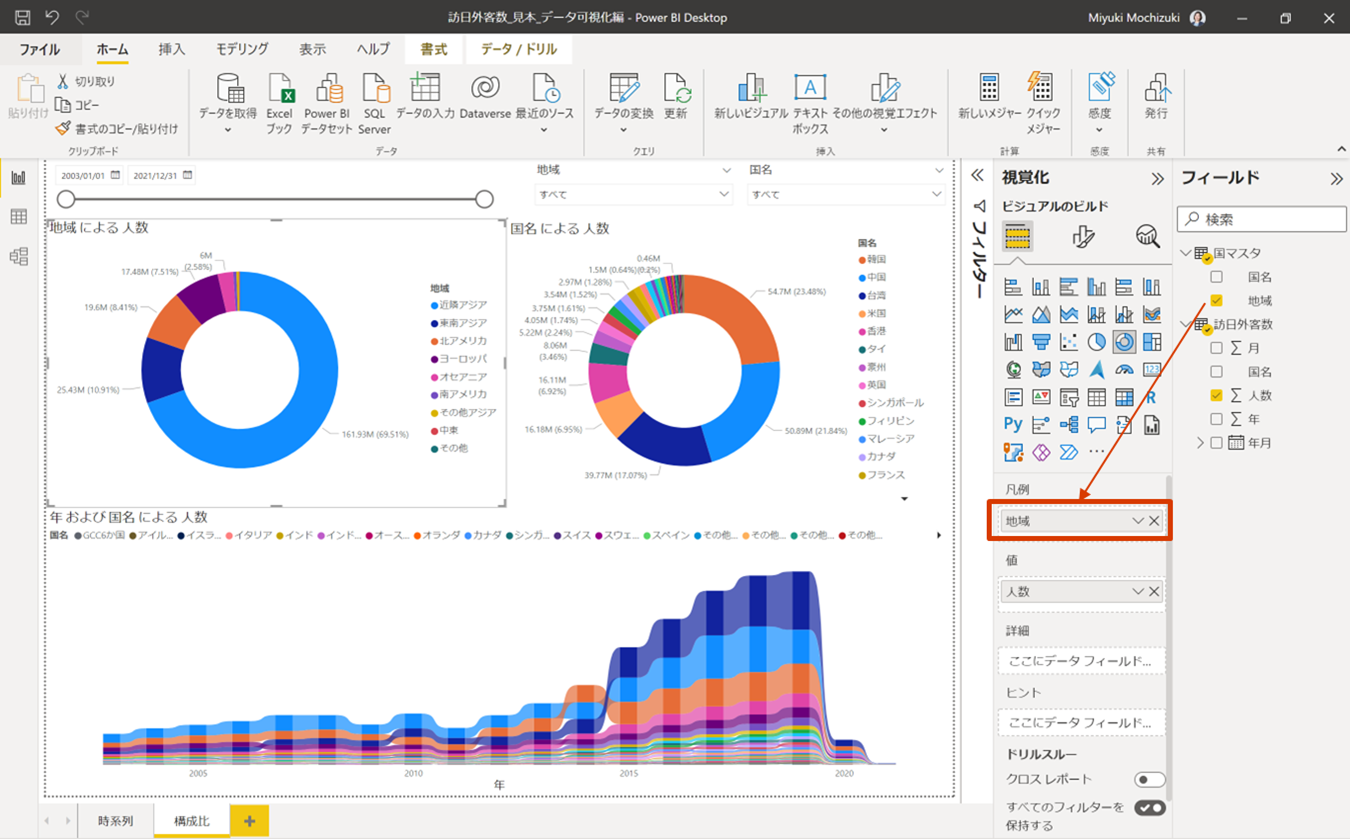Open the 書式 ribbon tab
Image resolution: width=1350 pixels, height=839 pixels.
(434, 49)
